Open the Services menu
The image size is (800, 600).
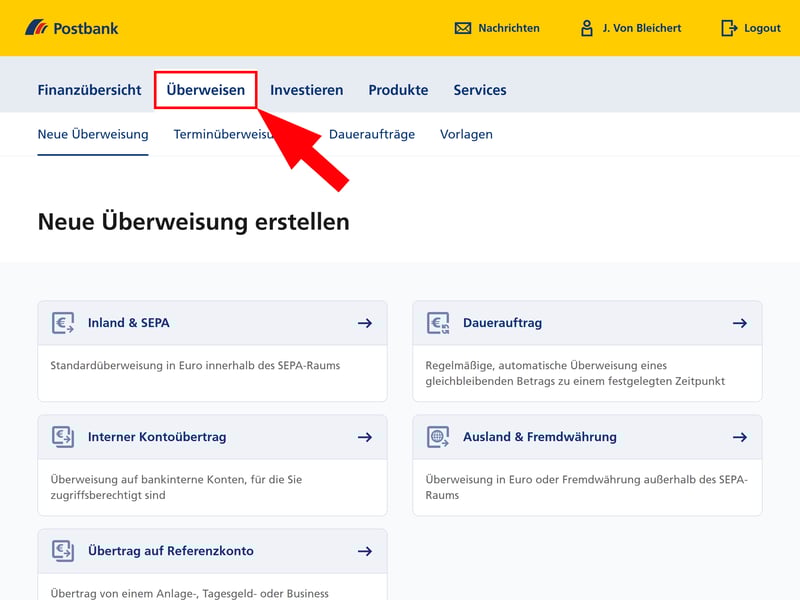[480, 90]
